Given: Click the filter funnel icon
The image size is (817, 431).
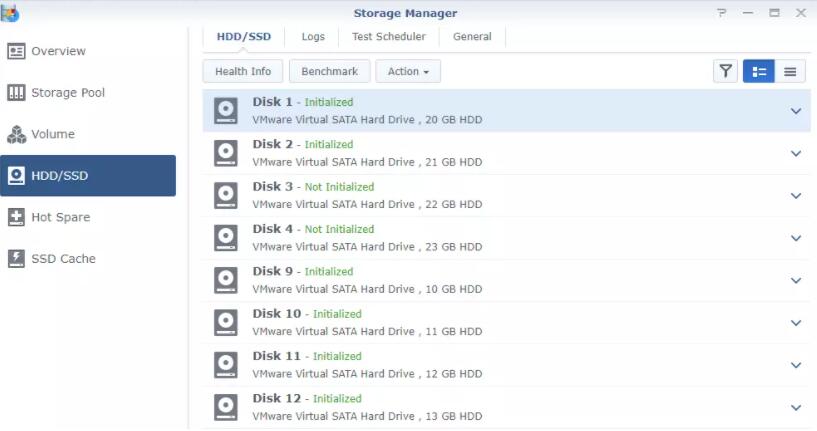Looking at the screenshot, I should pos(726,71).
